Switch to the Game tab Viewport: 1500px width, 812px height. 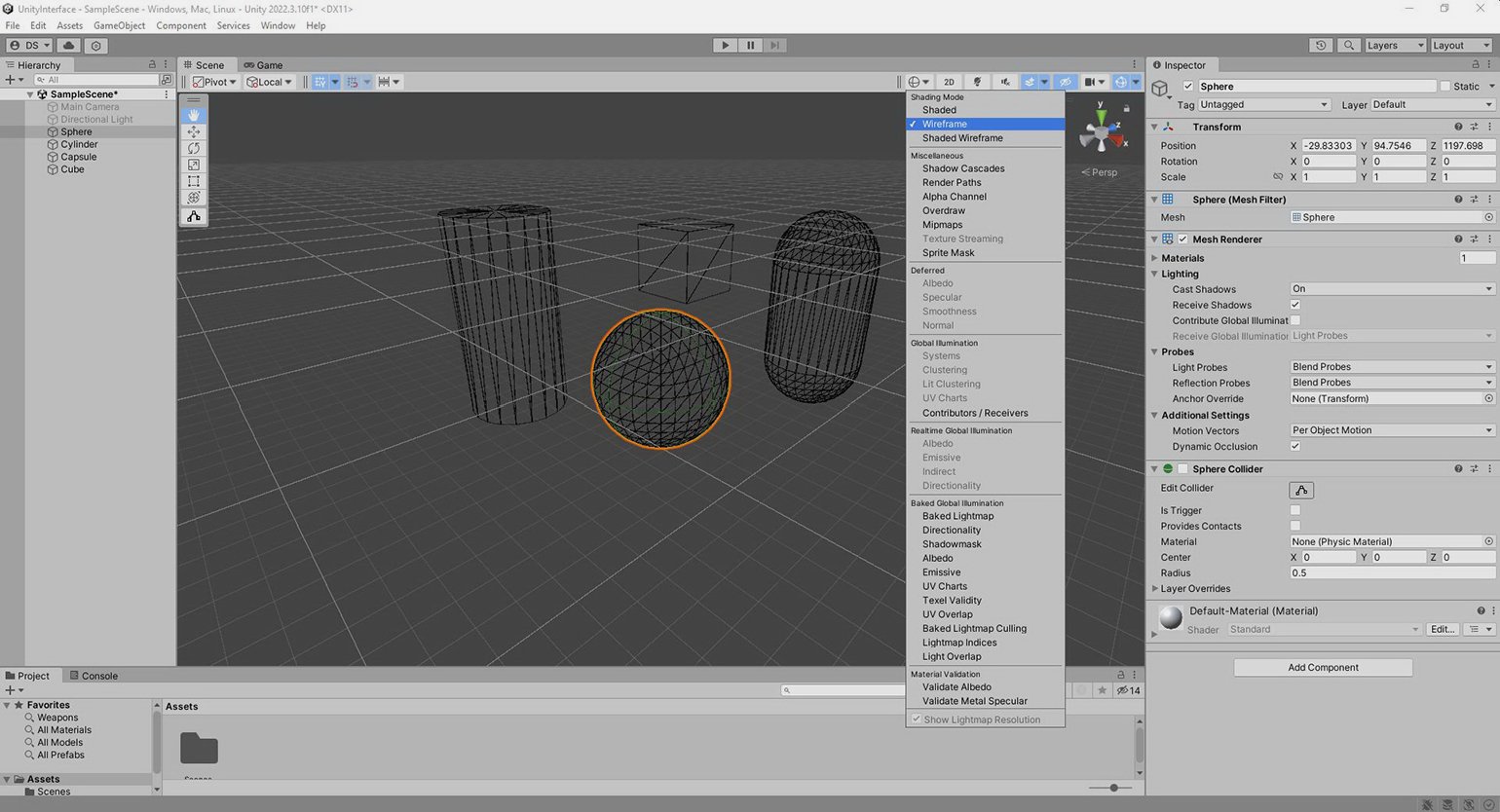pyautogui.click(x=264, y=65)
